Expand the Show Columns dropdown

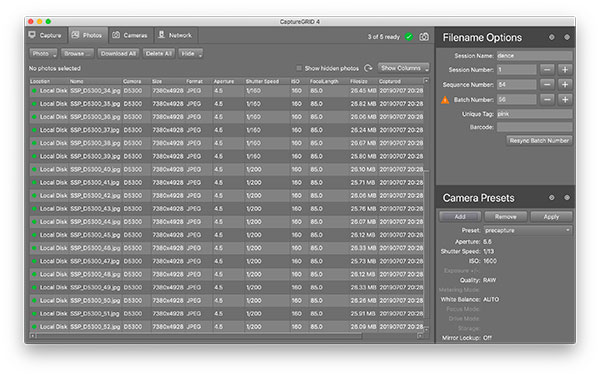[403, 68]
